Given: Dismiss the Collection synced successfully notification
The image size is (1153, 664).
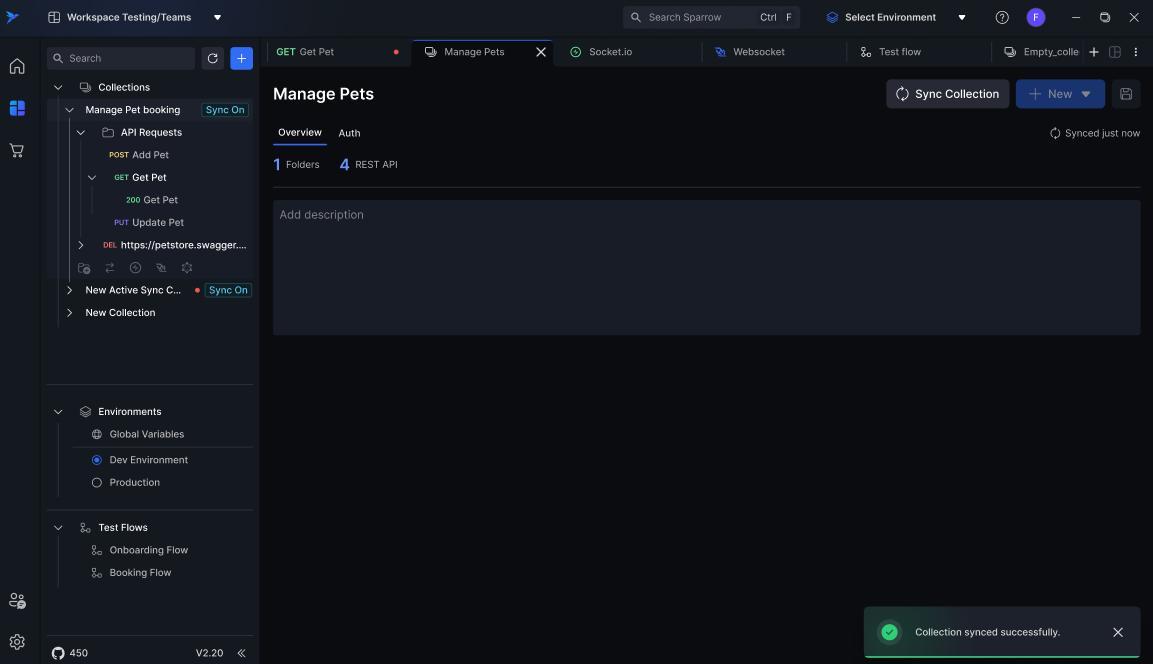Looking at the screenshot, I should tap(1118, 632).
